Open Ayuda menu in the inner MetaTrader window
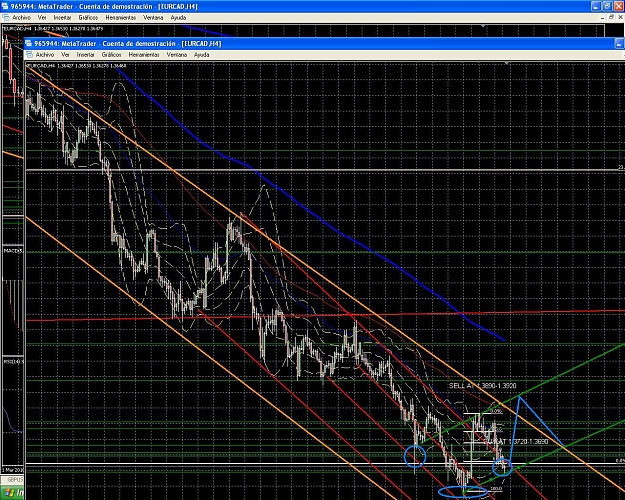The width and height of the screenshot is (625, 500). (201, 55)
